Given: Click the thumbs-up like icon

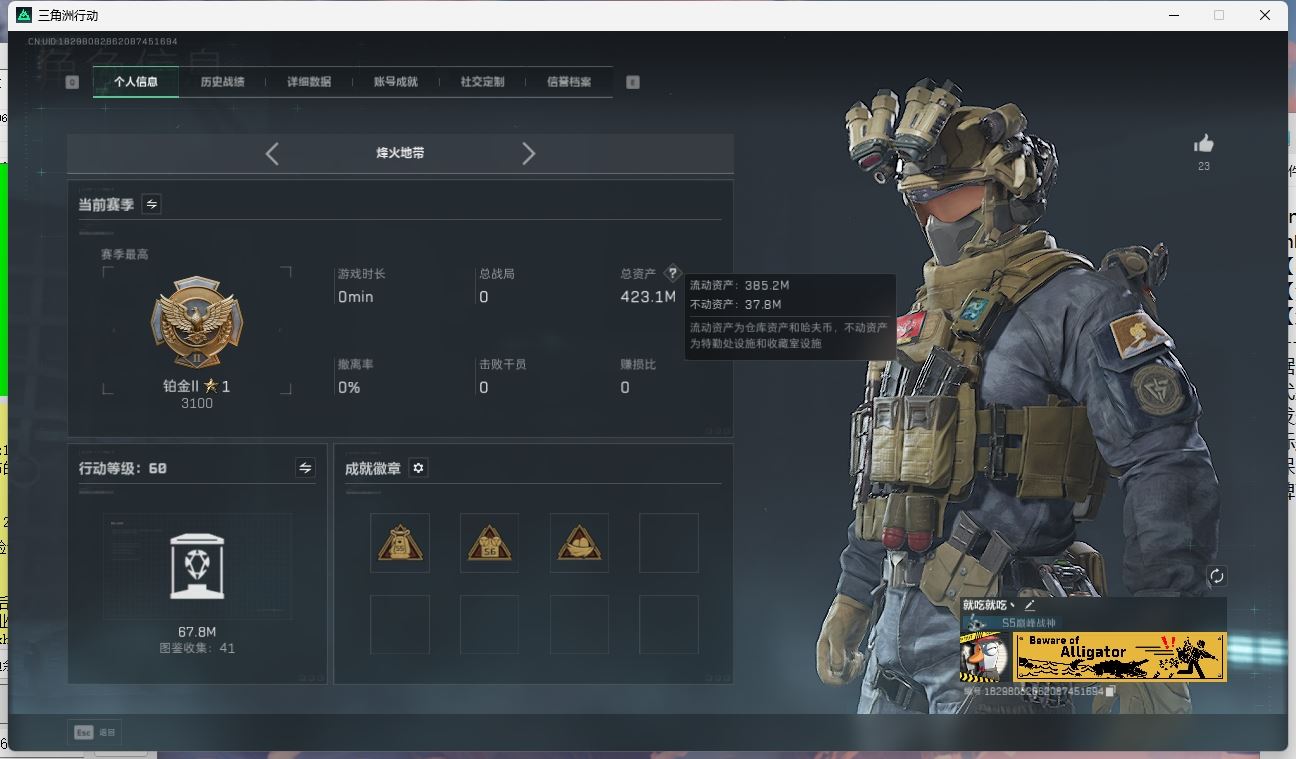Looking at the screenshot, I should (1204, 144).
